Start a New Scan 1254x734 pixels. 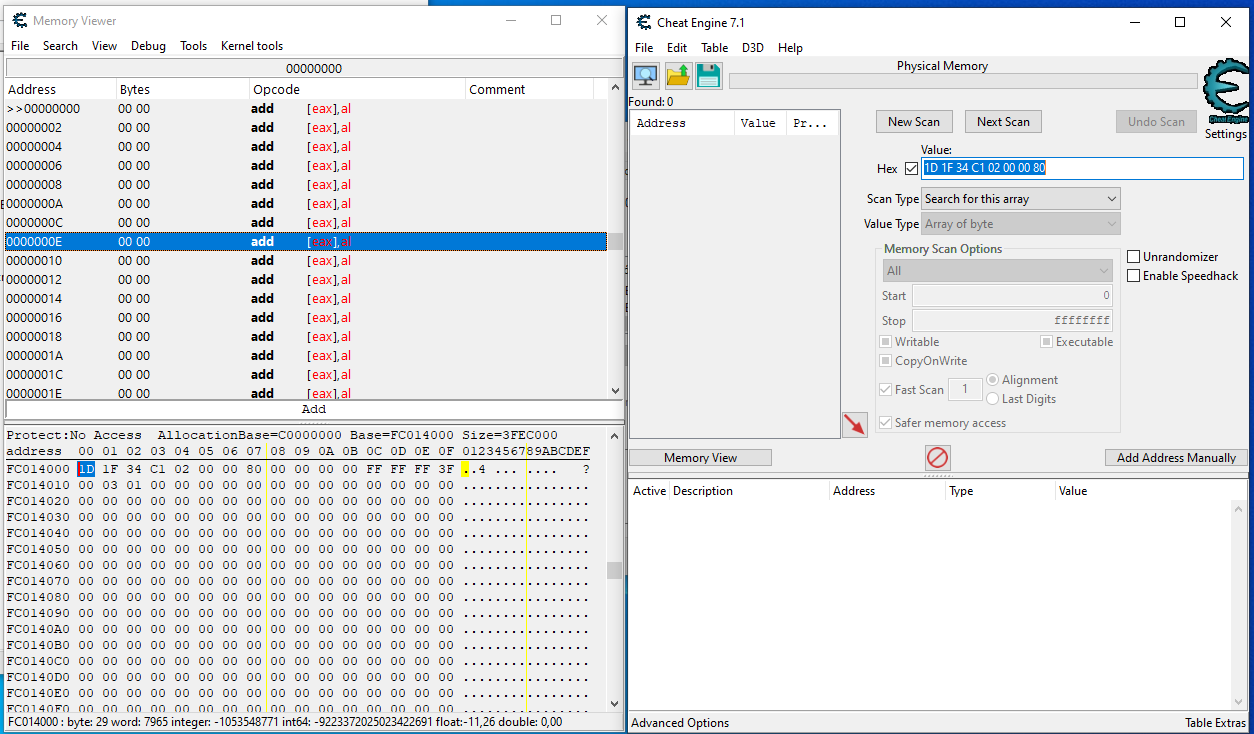point(913,121)
